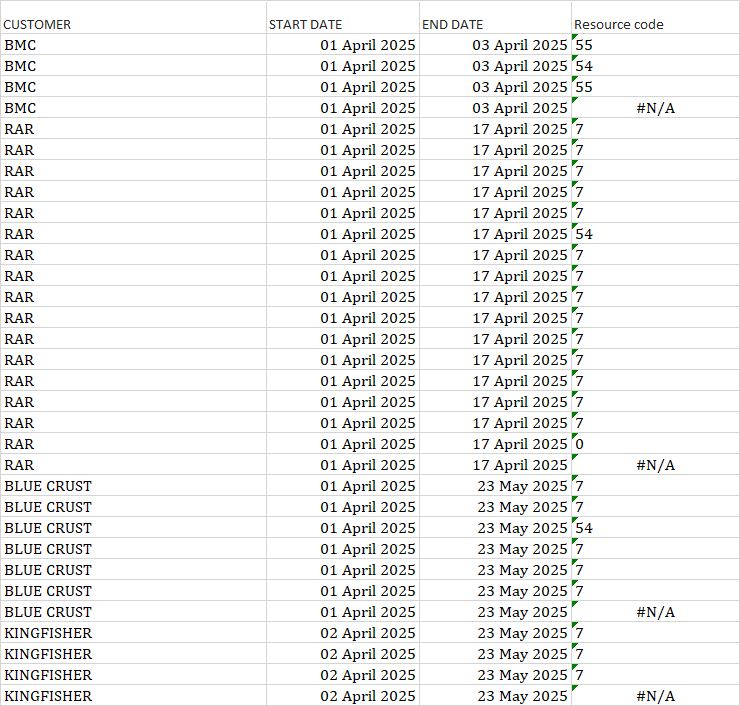Click the #N/A cell in KINGFISHER row

pos(656,696)
